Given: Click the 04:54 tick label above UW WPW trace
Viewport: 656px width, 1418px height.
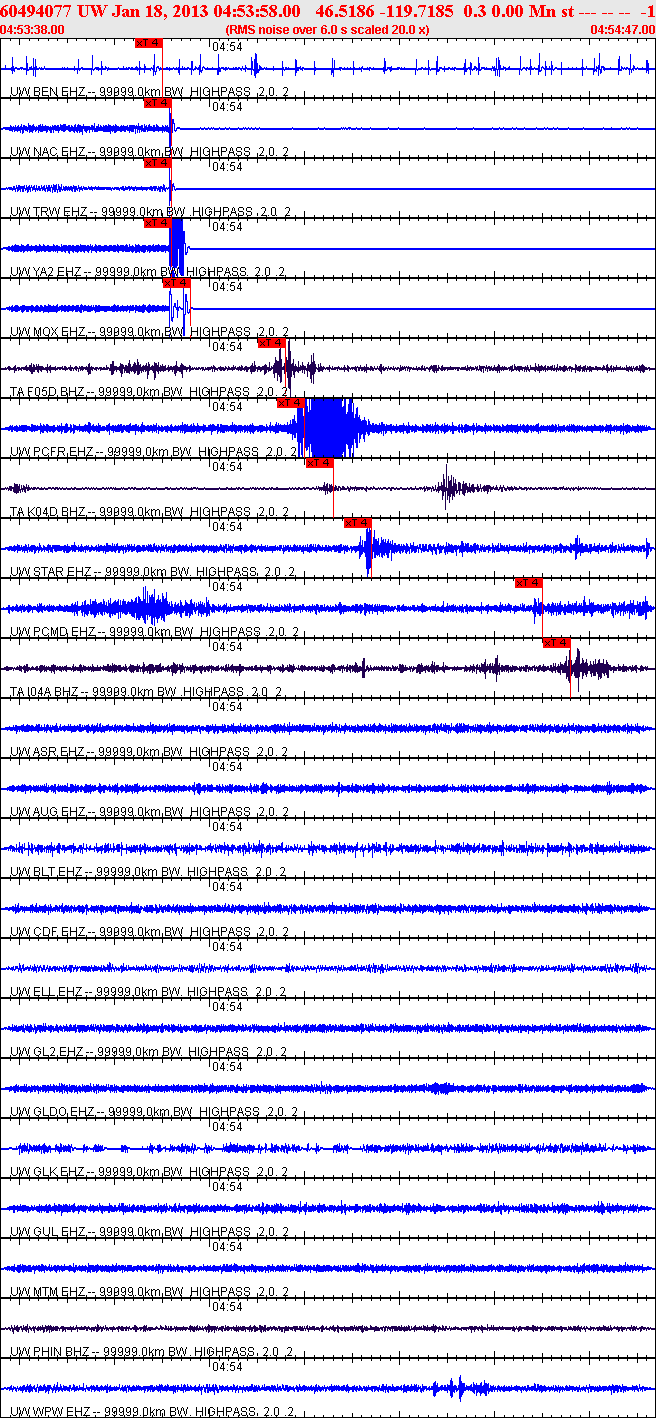Looking at the screenshot, I should tap(228, 1367).
